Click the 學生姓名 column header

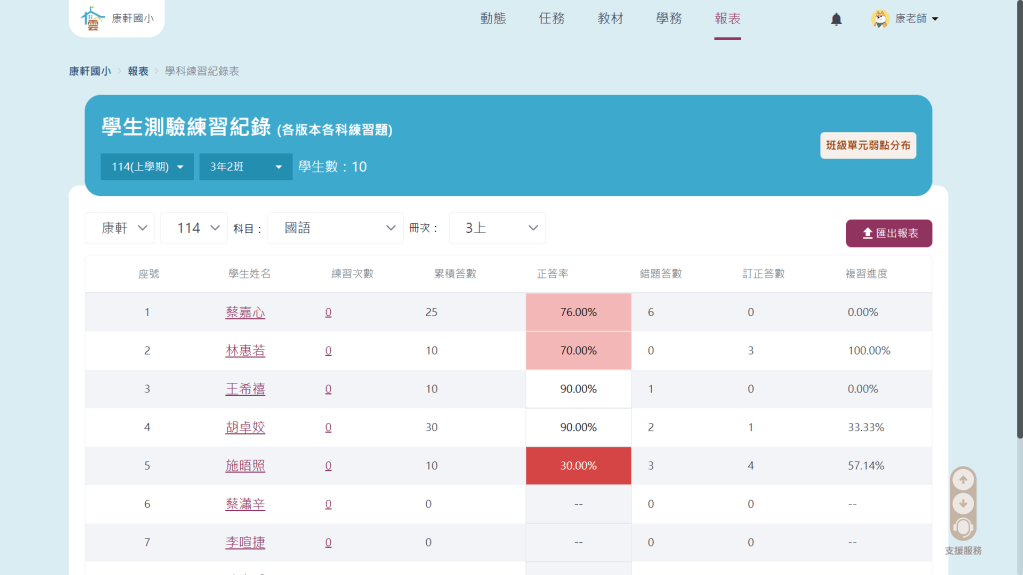249,274
